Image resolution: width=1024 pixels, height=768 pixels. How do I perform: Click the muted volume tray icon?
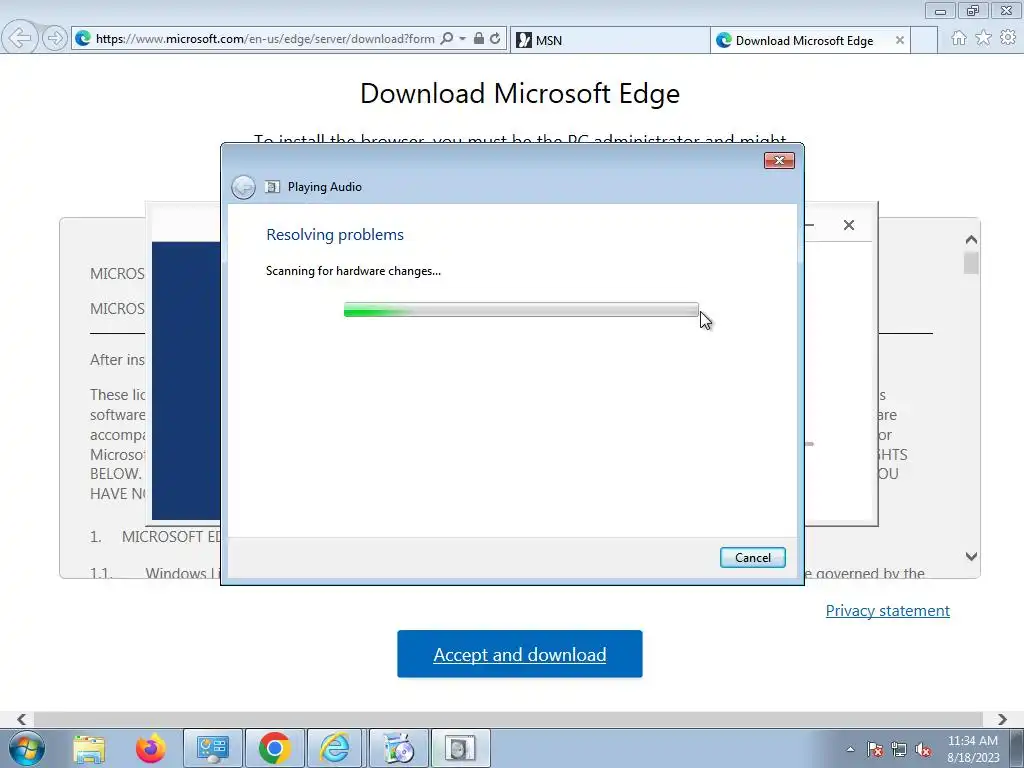923,749
